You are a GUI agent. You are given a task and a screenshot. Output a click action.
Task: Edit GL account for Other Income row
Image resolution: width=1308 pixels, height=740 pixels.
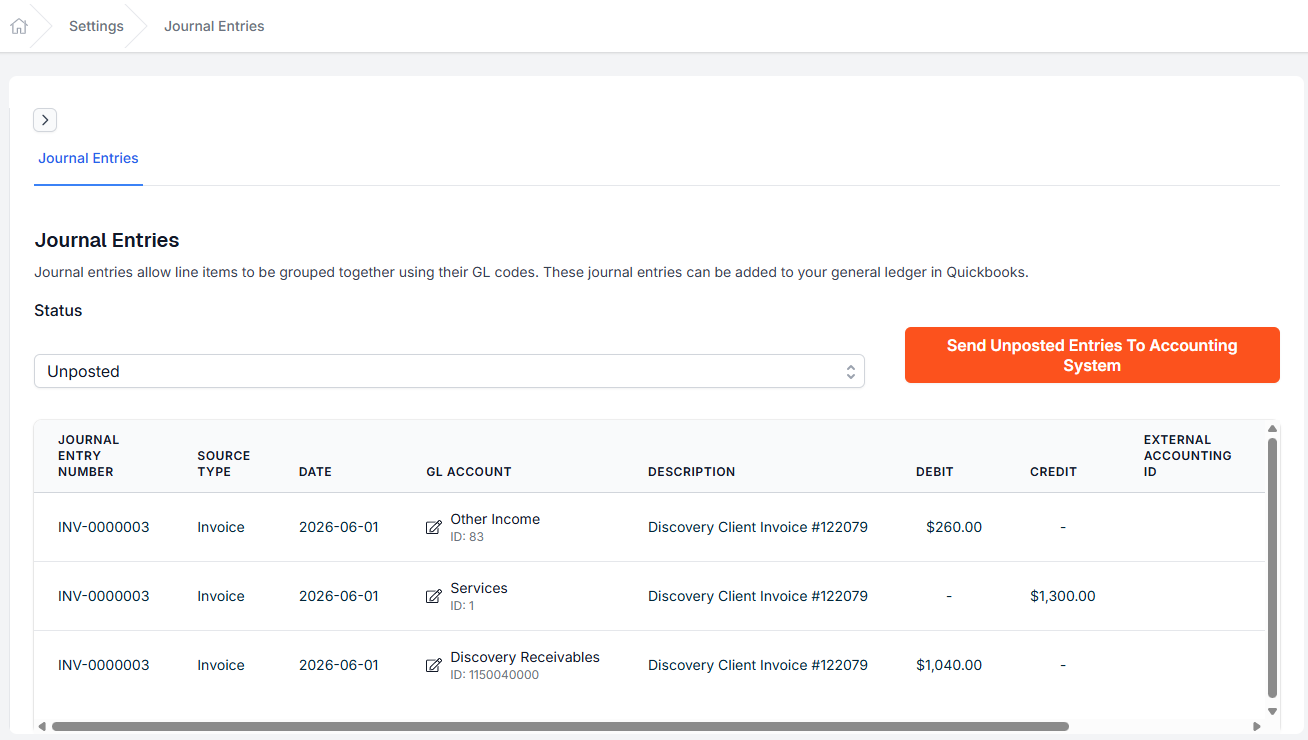433,527
